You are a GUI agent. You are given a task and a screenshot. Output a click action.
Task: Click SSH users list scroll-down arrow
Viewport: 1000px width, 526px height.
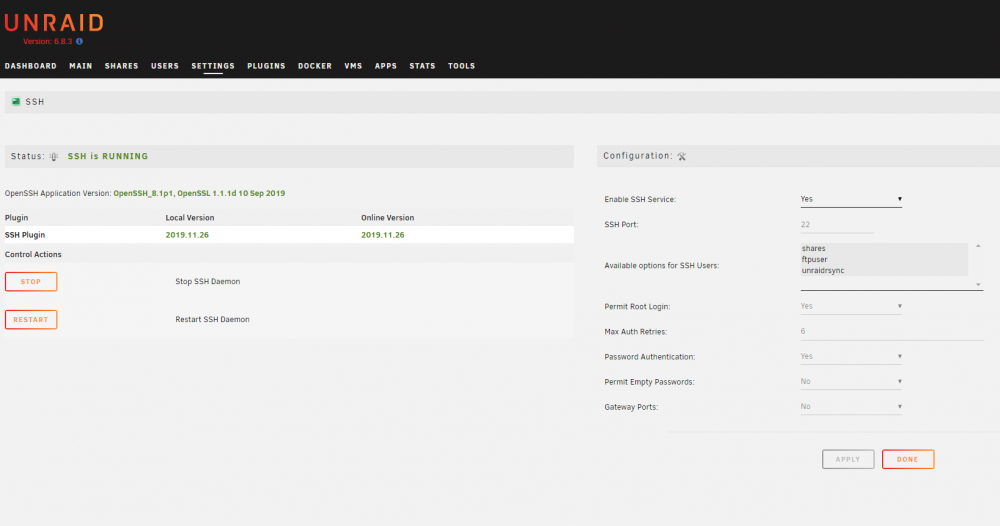pos(978,285)
